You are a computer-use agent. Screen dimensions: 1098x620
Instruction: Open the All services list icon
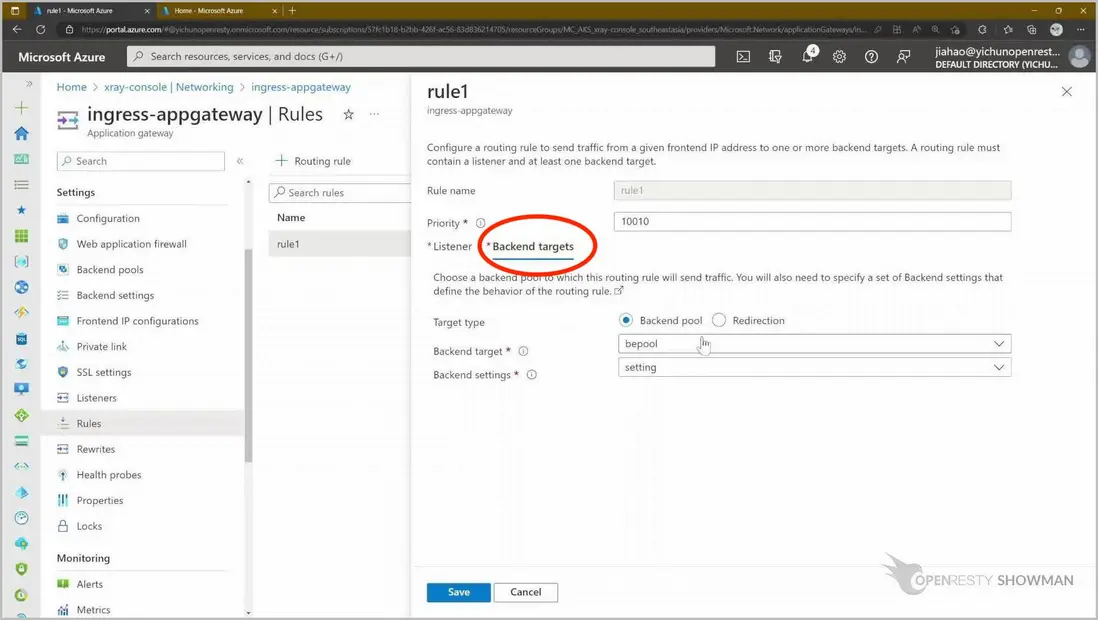coord(22,185)
